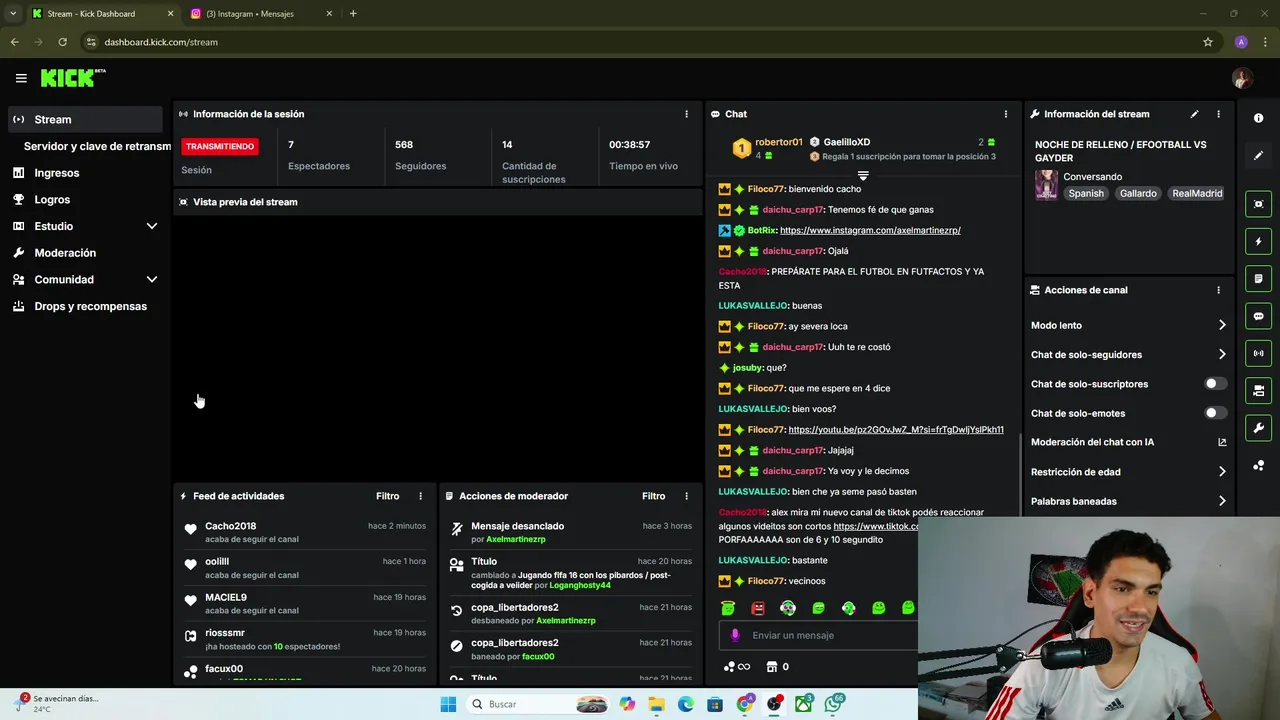Open Filtro in Acciones de moderador

click(654, 496)
